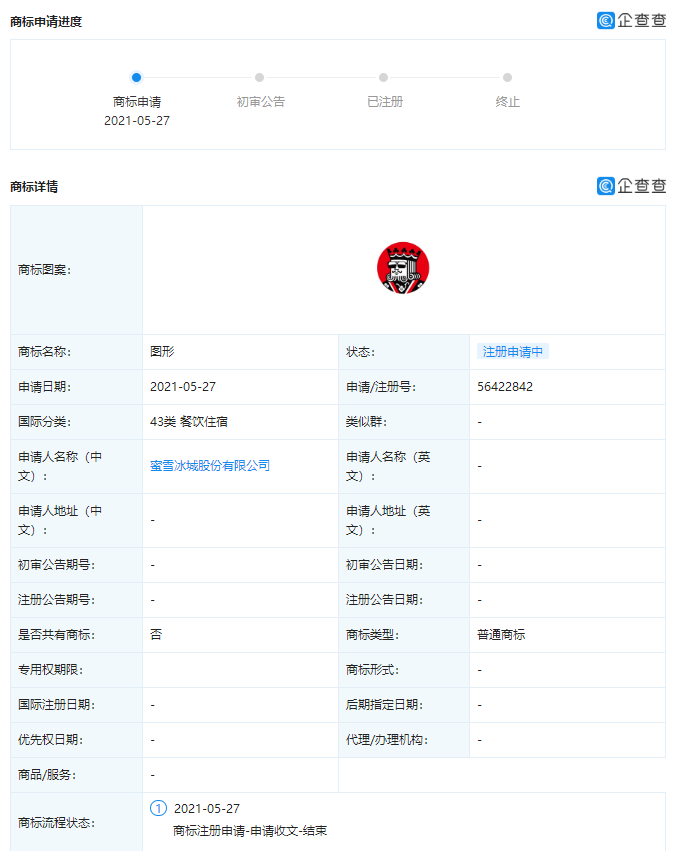Click the 商品/服务 row label
The image size is (676, 851).
(x=47, y=775)
